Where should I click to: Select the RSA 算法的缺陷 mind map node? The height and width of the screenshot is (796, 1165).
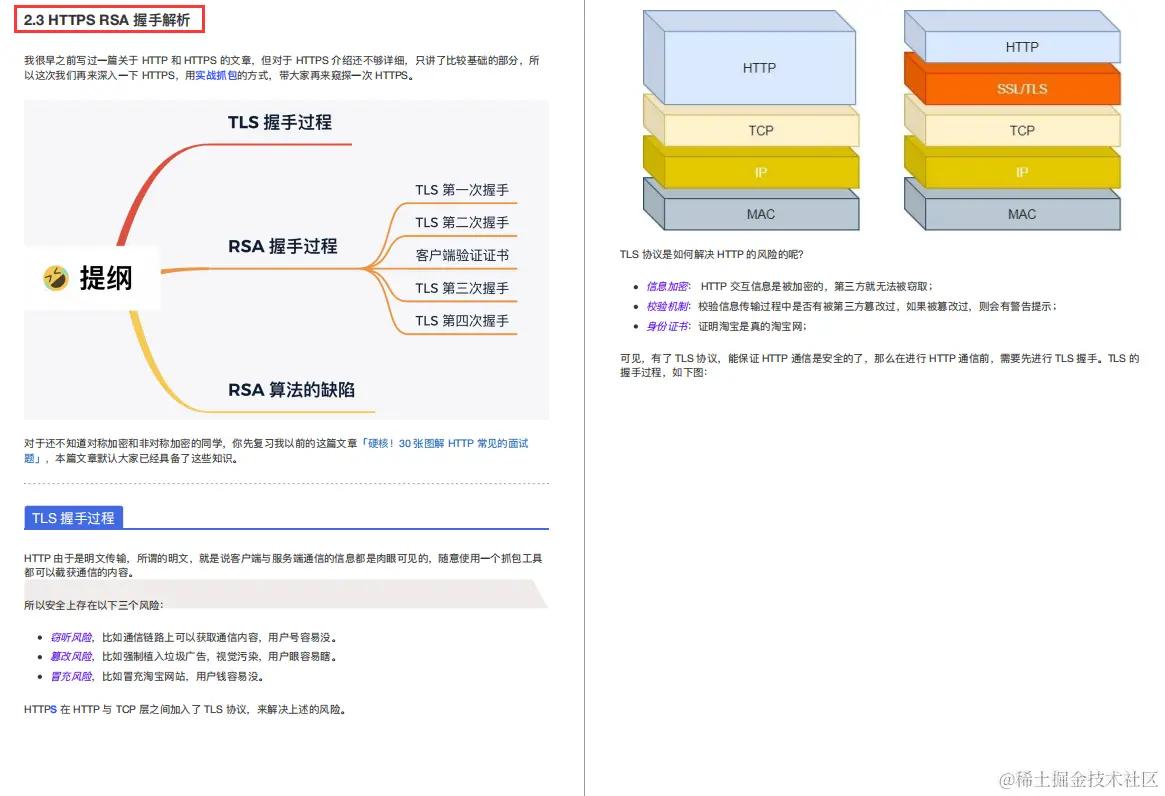click(x=292, y=390)
